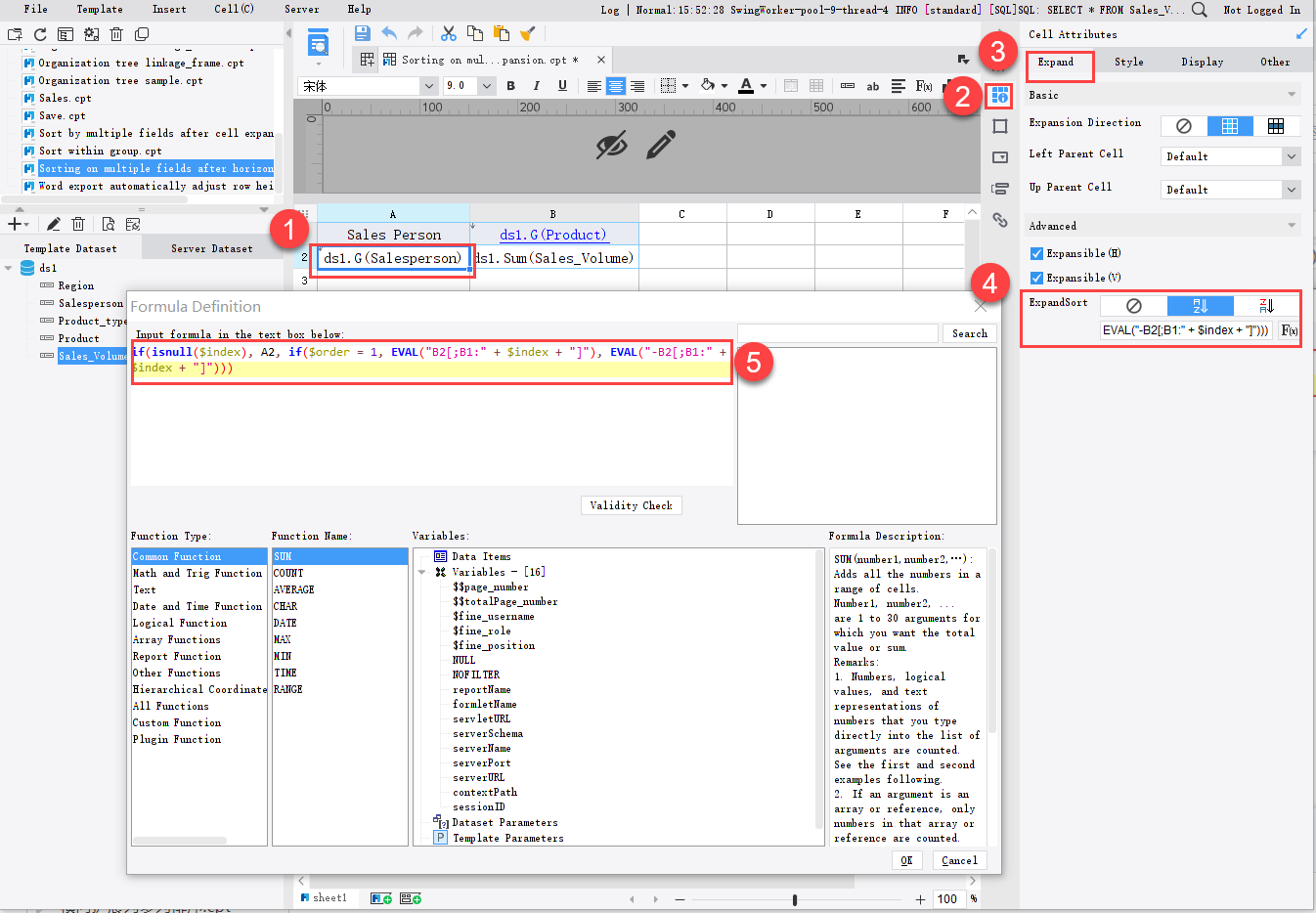Image resolution: width=1316 pixels, height=913 pixels.
Task: Cancel the Formula Definition dialog
Action: point(959,860)
